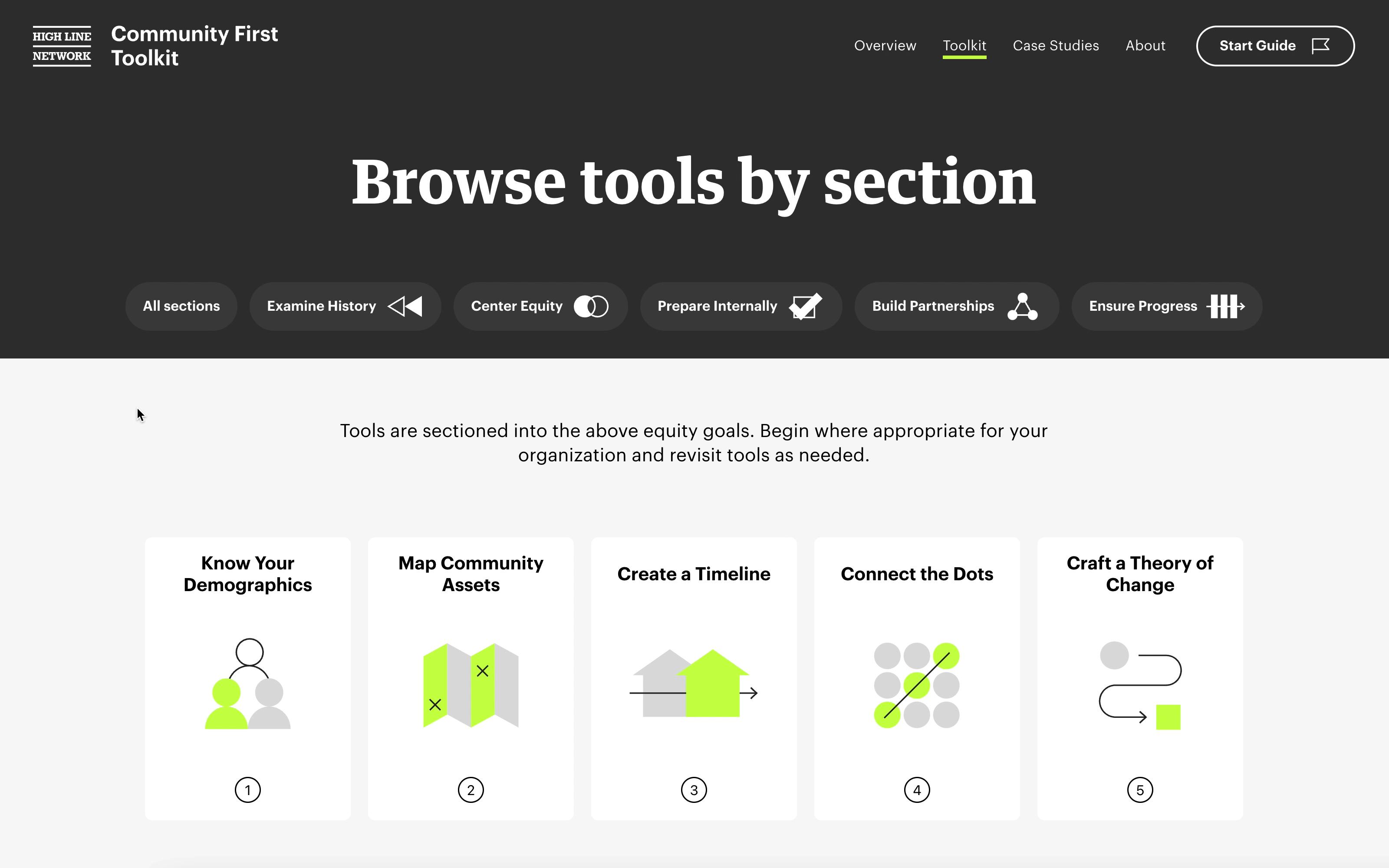The height and width of the screenshot is (868, 1389).
Task: Click the flag icon in Start Guide
Action: pyautogui.click(x=1321, y=45)
